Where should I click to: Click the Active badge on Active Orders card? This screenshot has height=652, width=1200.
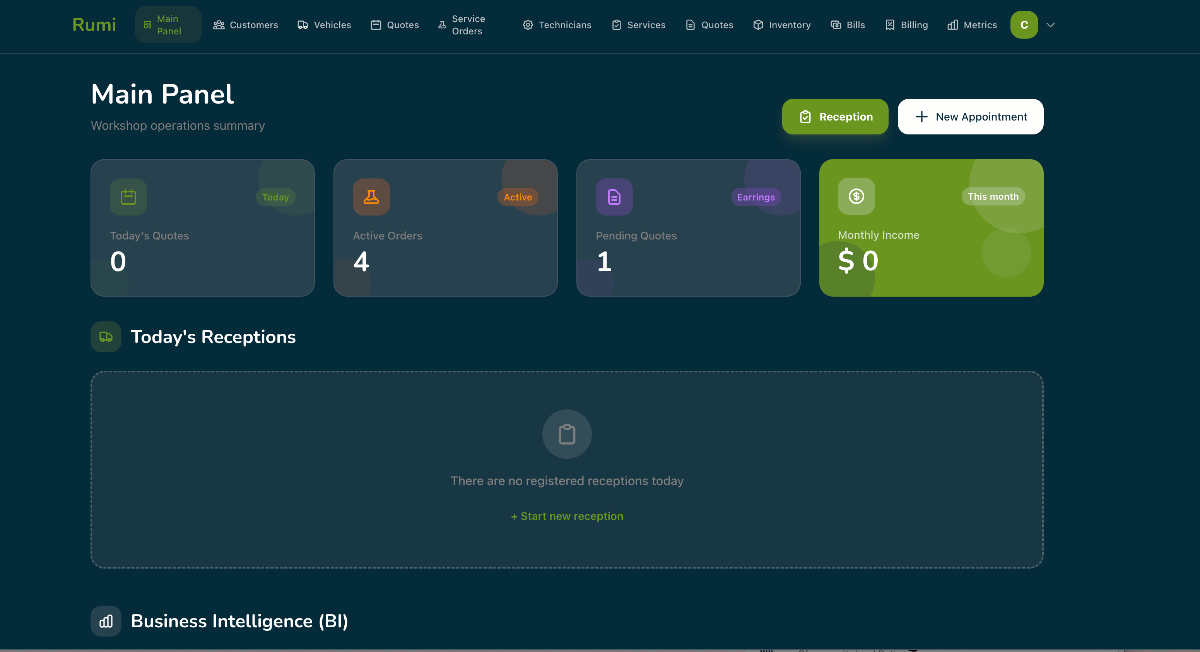click(x=518, y=197)
